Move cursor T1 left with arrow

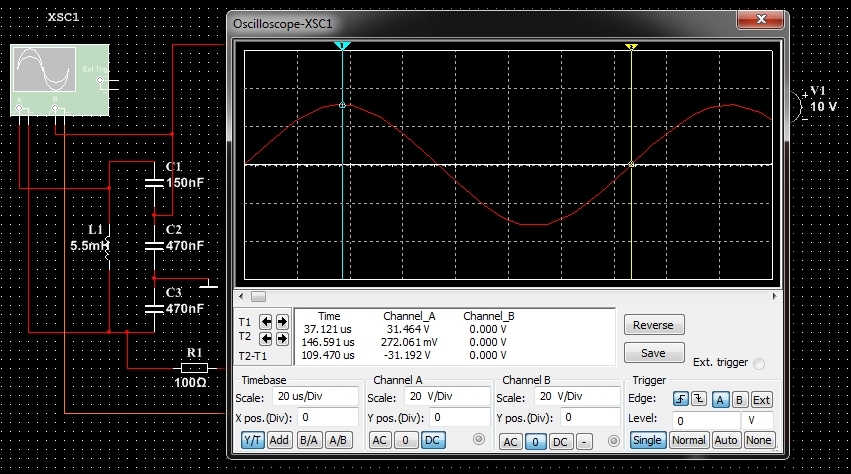point(266,322)
